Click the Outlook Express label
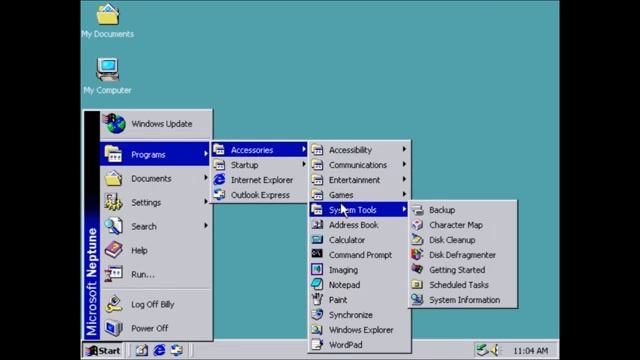 point(260,195)
